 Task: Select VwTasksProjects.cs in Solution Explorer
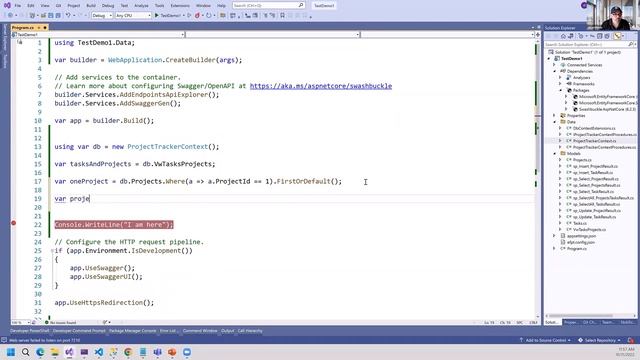(x=589, y=229)
